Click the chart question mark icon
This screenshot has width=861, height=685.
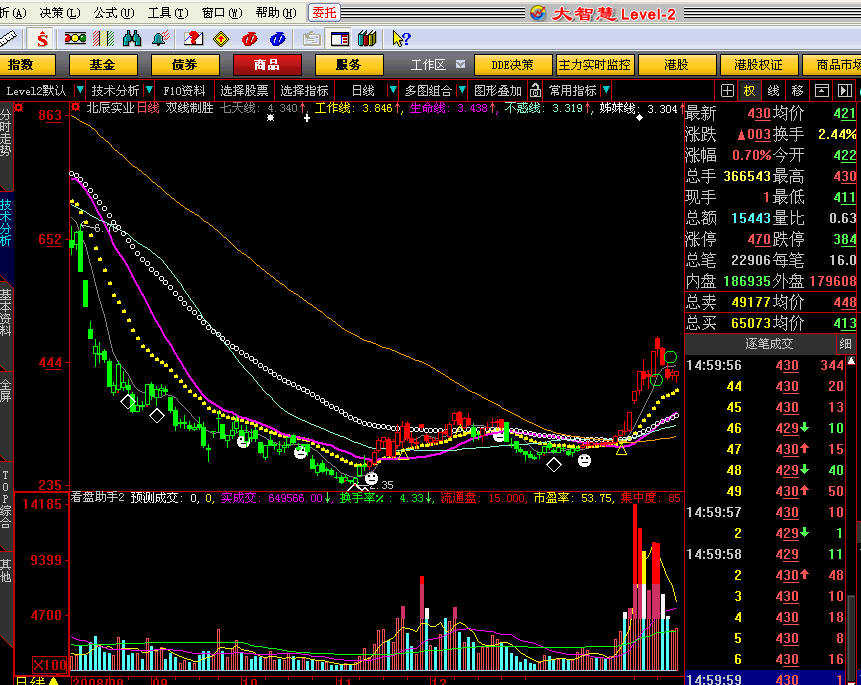[193, 38]
